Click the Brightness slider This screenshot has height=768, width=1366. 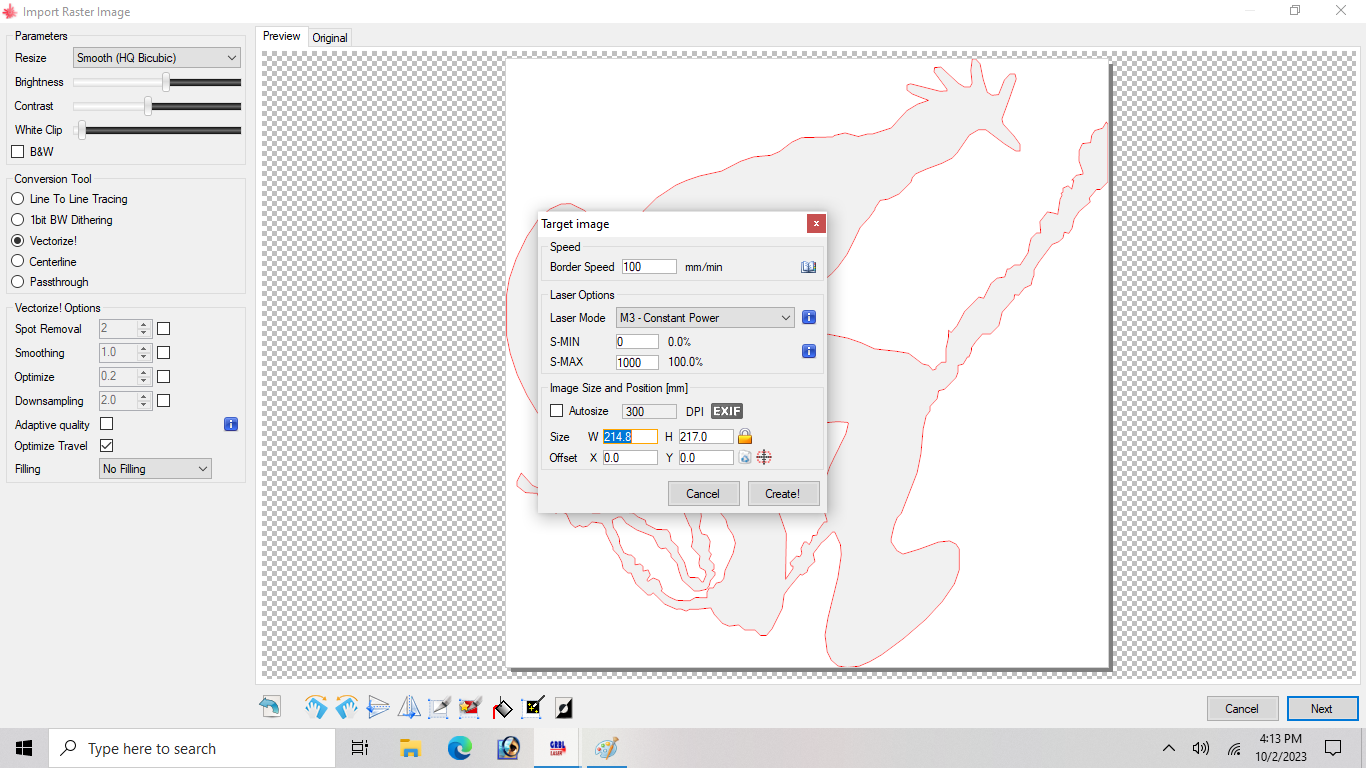coord(157,82)
